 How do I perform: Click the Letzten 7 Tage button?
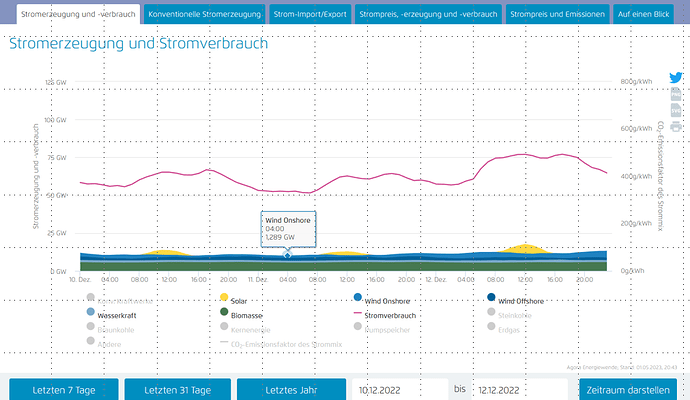pyautogui.click(x=64, y=389)
